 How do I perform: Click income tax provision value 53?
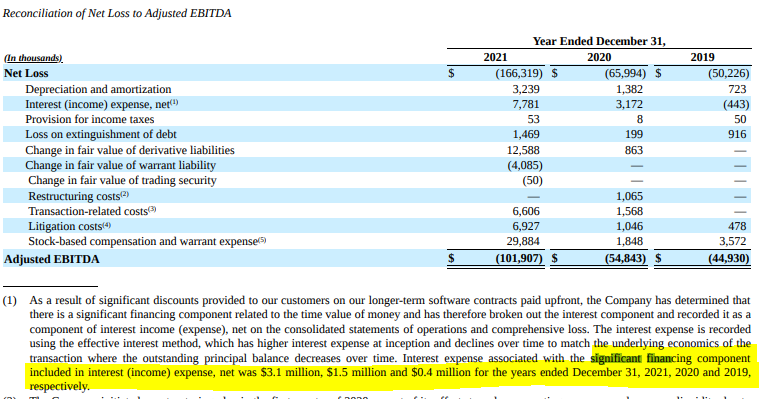pyautogui.click(x=534, y=120)
